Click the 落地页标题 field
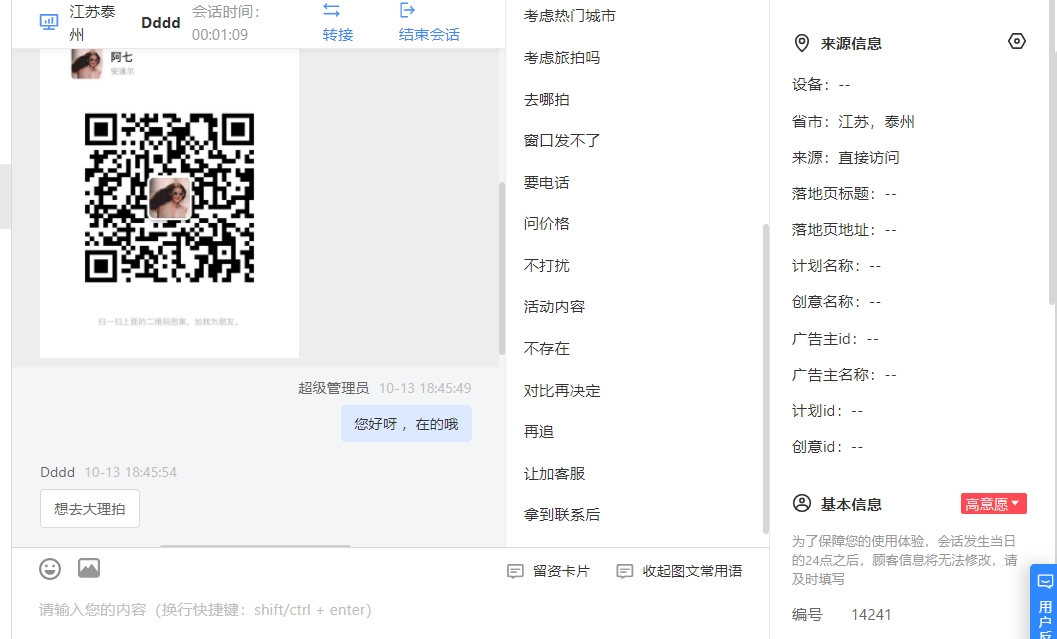1057x639 pixels. 844,194
